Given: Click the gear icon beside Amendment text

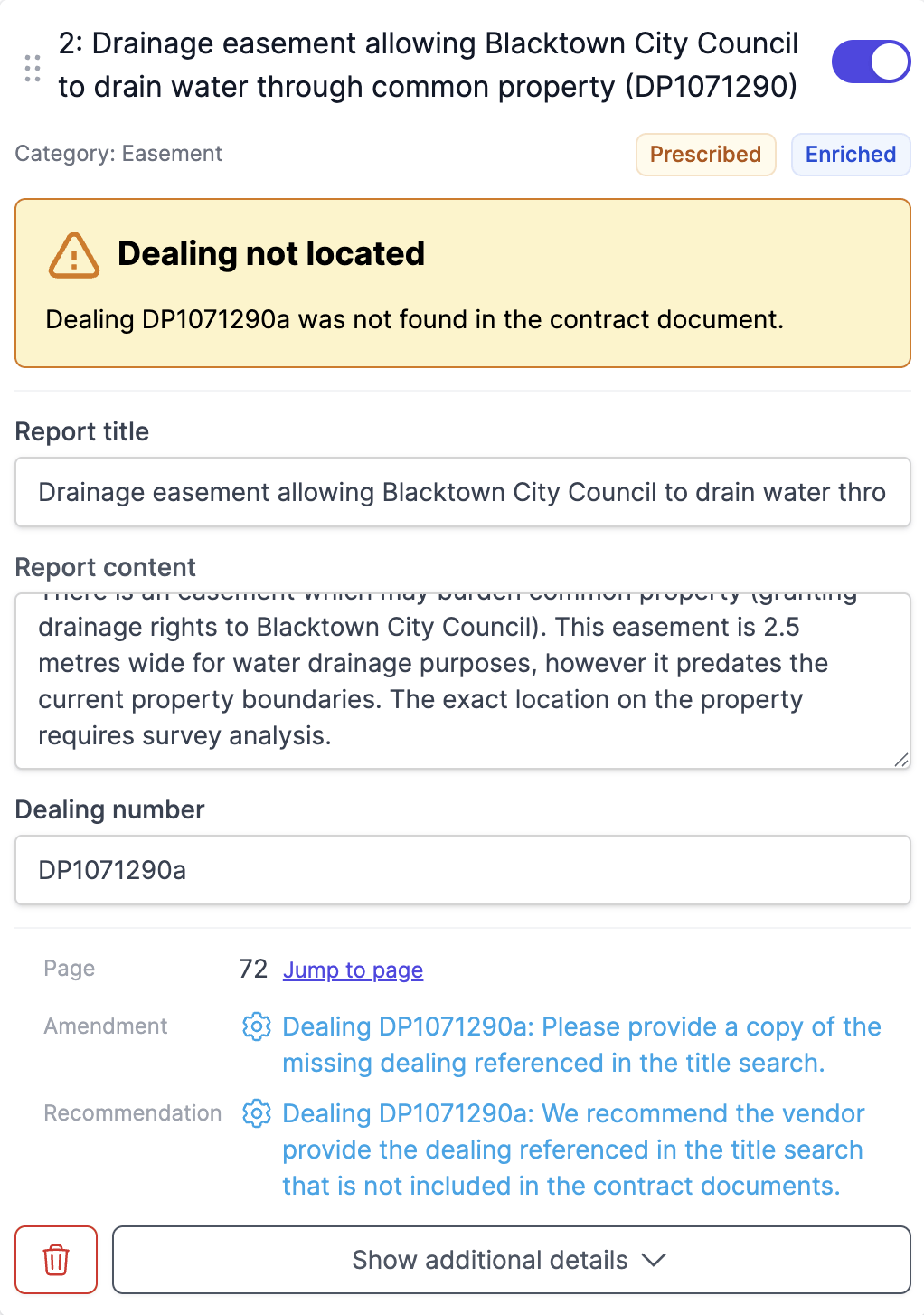Looking at the screenshot, I should 257,1026.
